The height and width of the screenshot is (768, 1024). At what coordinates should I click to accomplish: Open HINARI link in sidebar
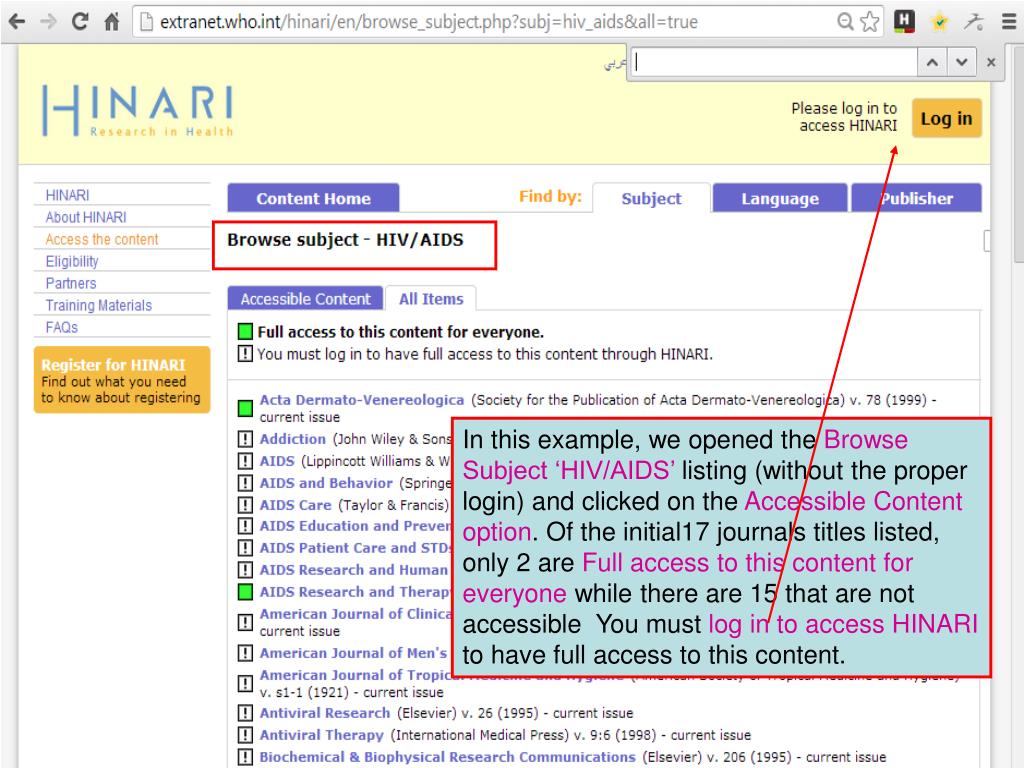[x=67, y=195]
